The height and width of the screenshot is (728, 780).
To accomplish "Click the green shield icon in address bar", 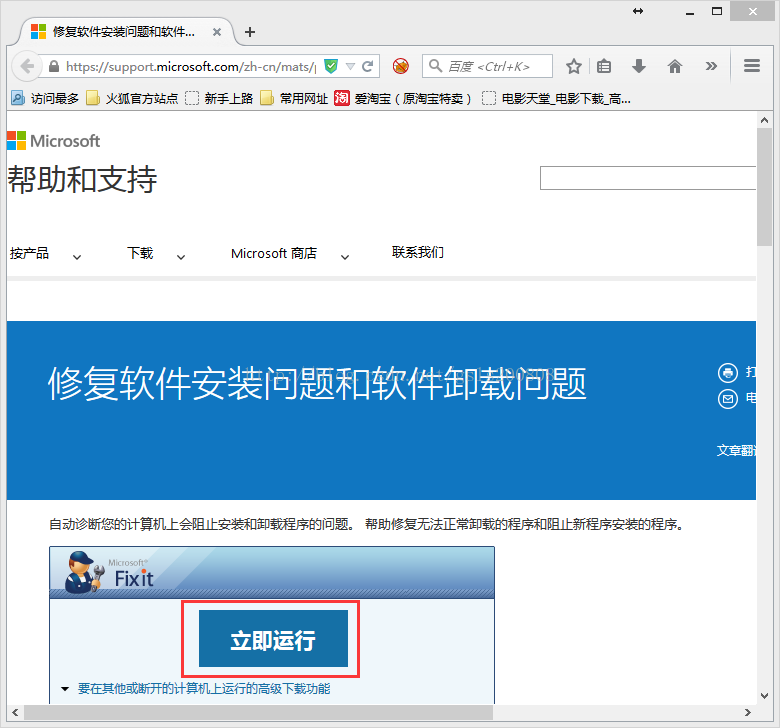I will pyautogui.click(x=331, y=66).
